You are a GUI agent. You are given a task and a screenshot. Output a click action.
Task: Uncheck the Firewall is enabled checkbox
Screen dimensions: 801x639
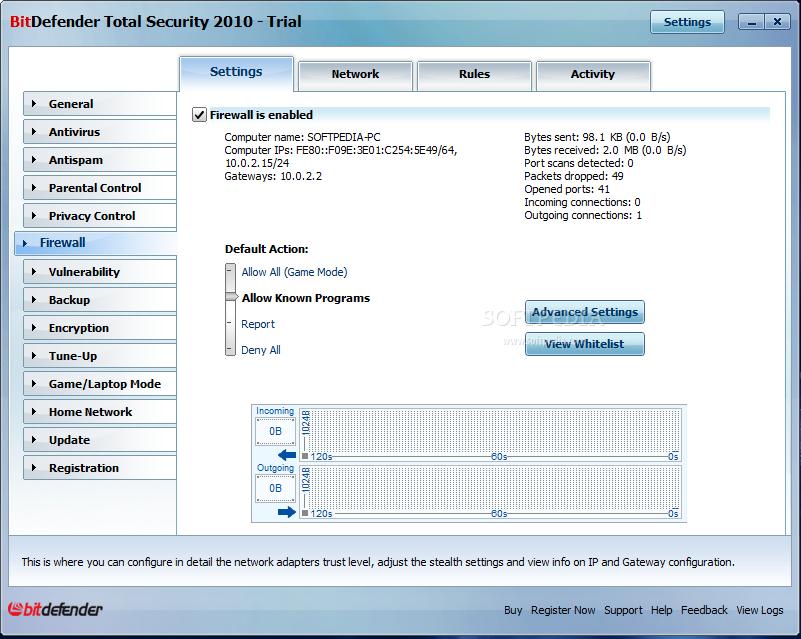(200, 115)
